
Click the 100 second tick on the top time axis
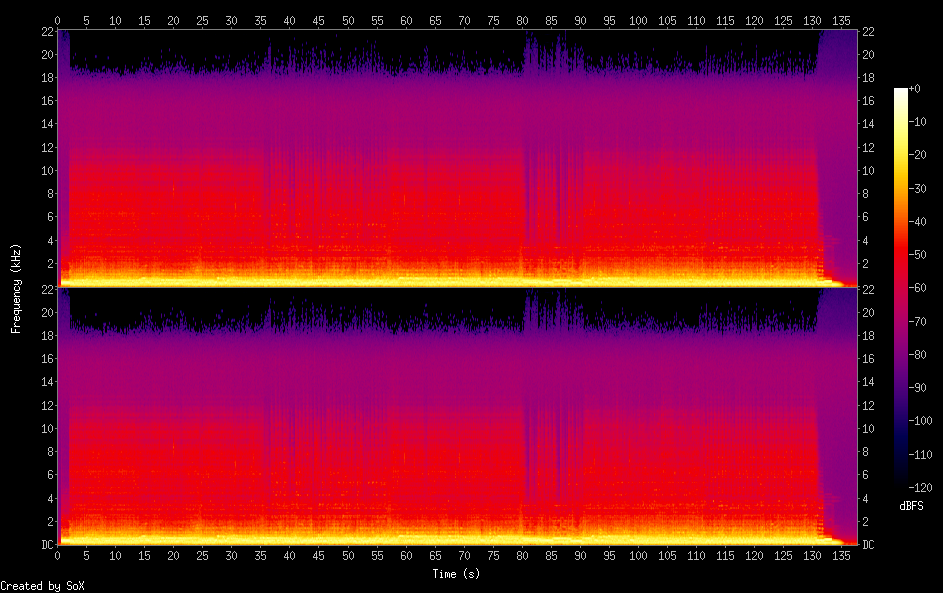[638, 20]
